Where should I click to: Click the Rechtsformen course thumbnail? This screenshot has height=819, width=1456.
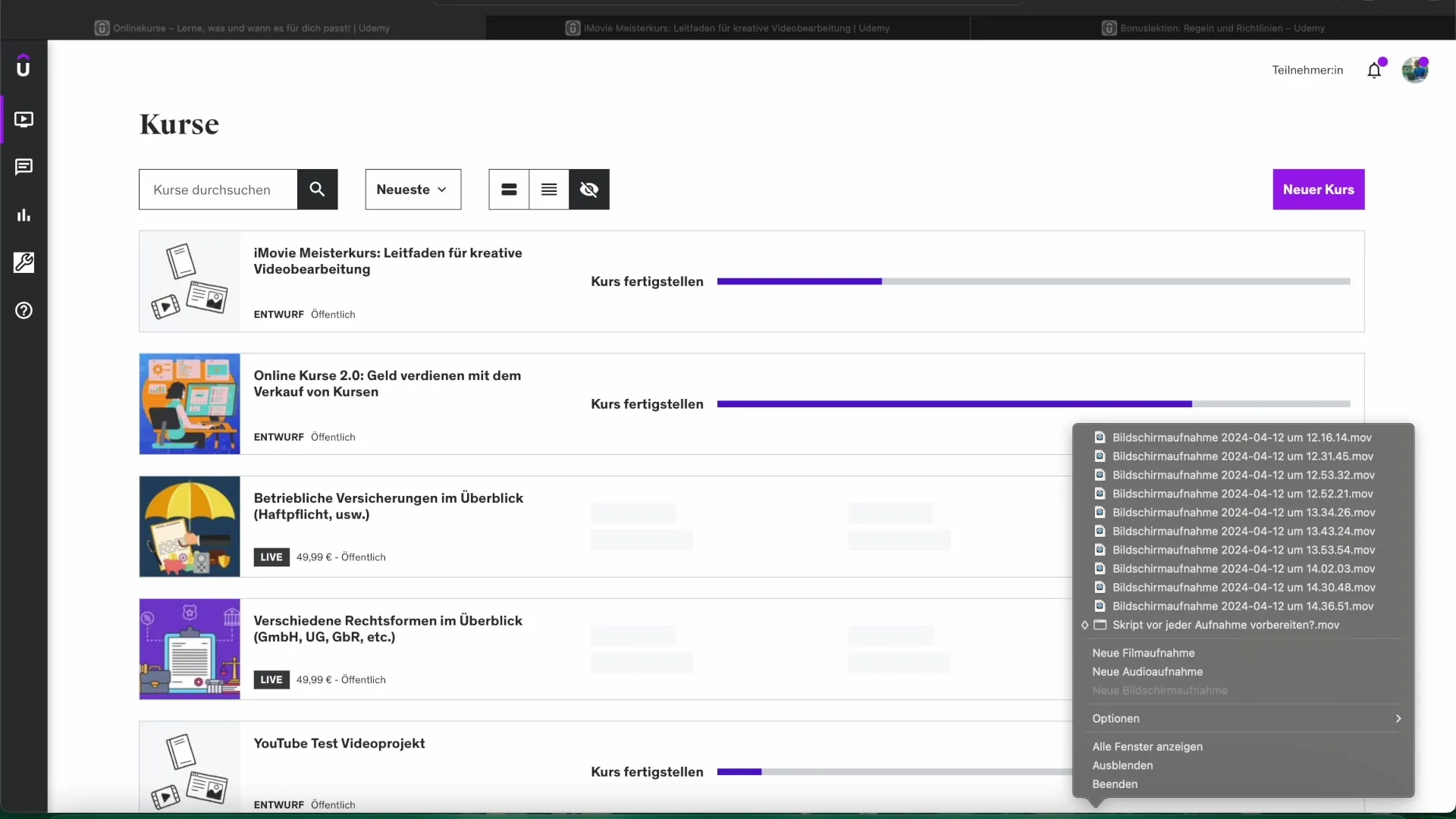(x=190, y=649)
